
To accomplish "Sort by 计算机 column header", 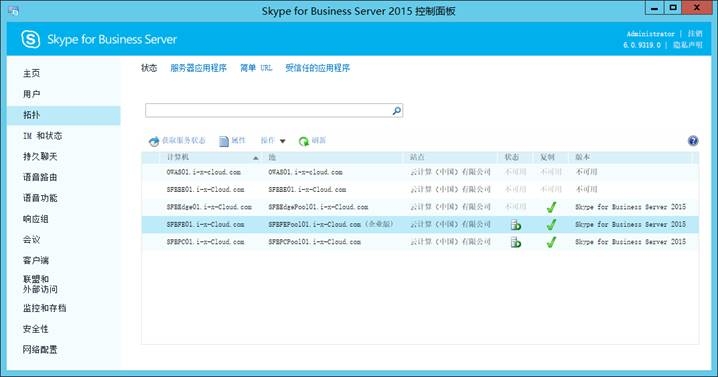I will click(178, 157).
